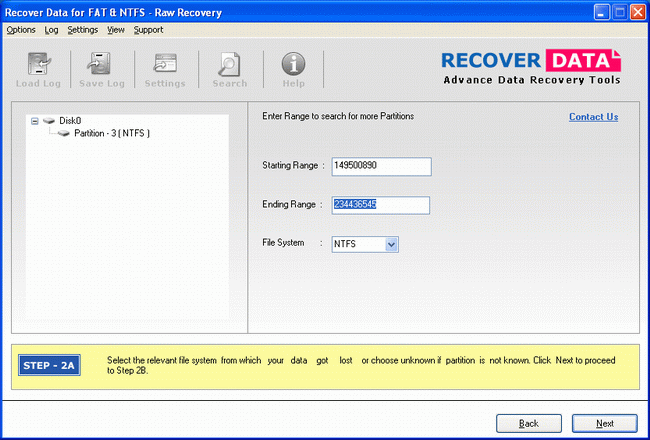The height and width of the screenshot is (440, 650).
Task: Open the Log menu
Action: (51, 30)
